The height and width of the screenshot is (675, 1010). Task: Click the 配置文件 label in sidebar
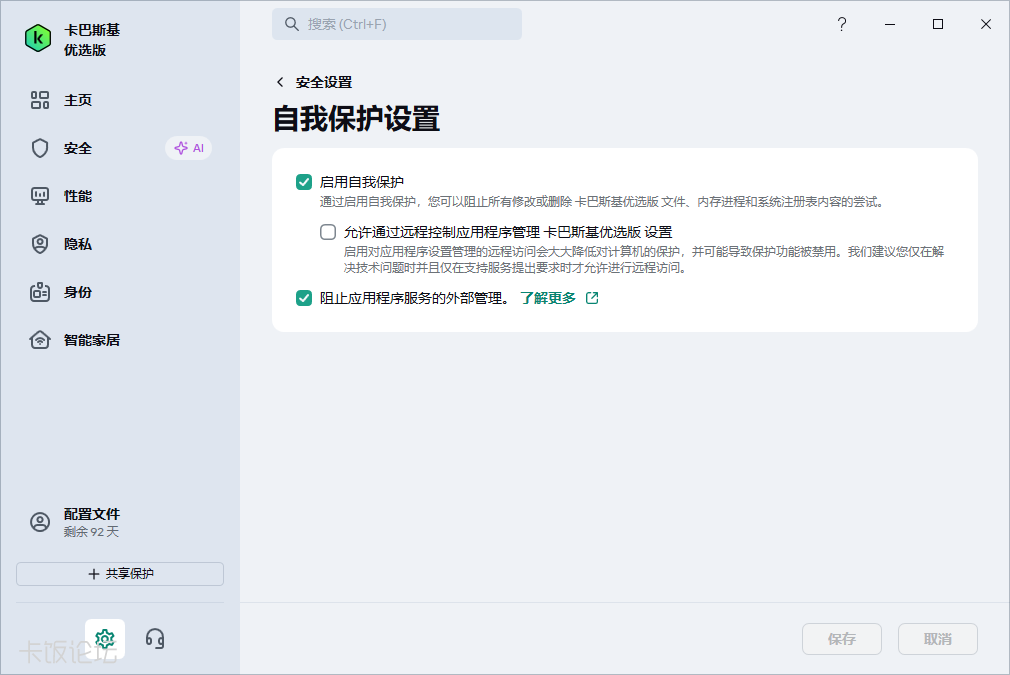[91, 514]
